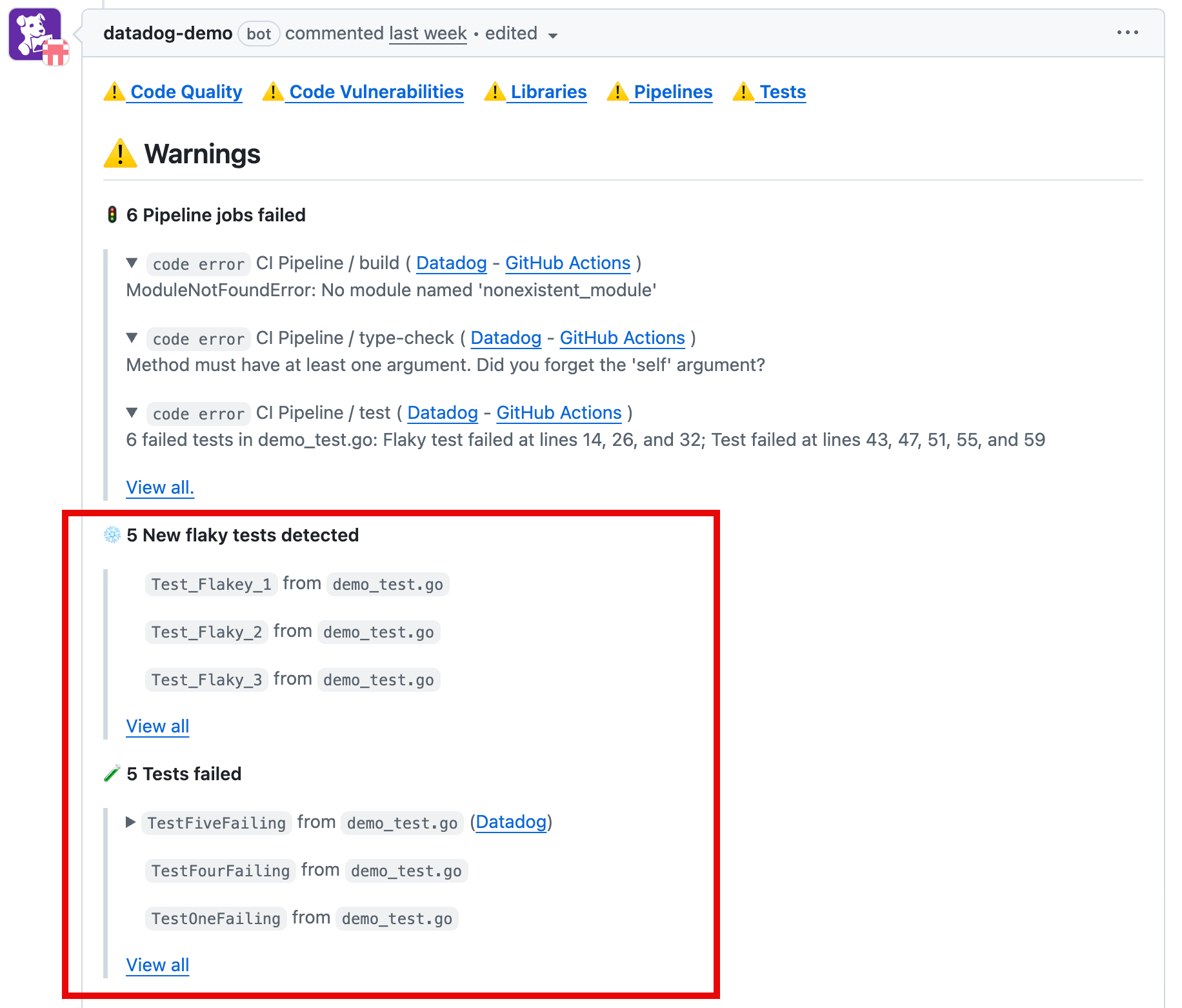Click the datadog-demo author name
The image size is (1182, 1008).
point(168,33)
